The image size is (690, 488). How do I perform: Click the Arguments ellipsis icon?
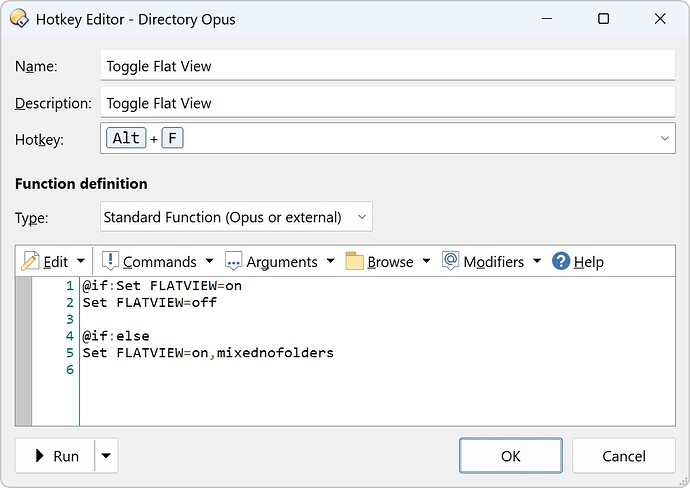coord(233,261)
